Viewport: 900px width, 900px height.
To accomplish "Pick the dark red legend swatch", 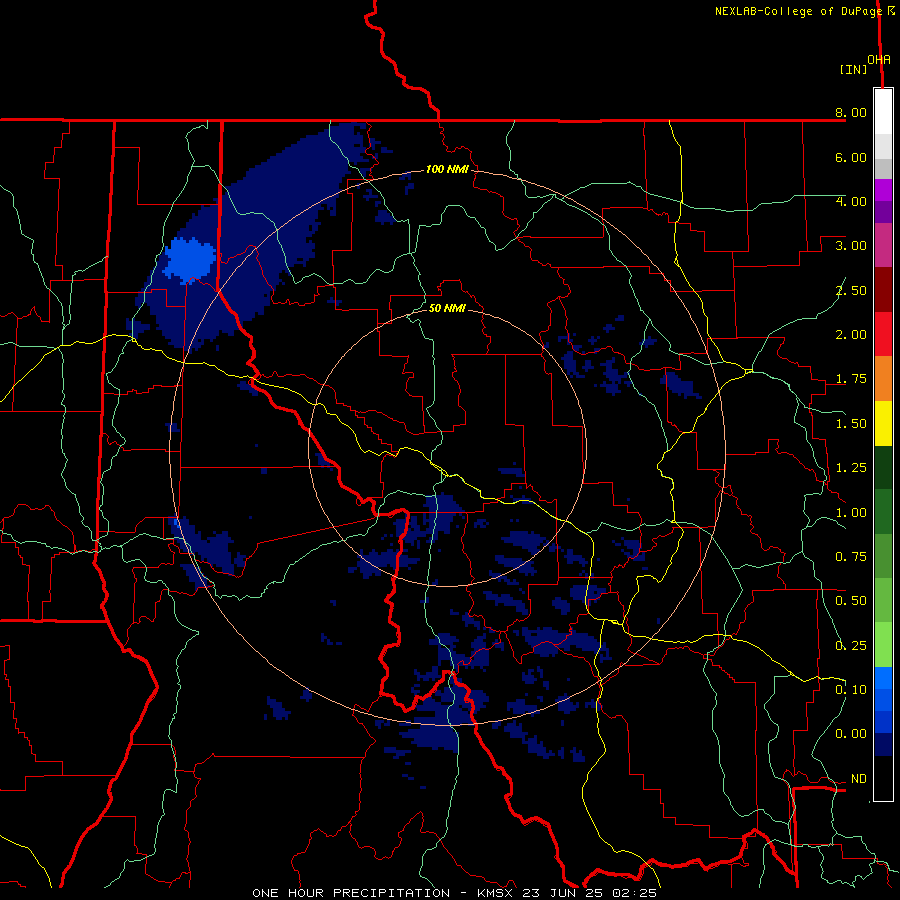I will click(x=883, y=290).
